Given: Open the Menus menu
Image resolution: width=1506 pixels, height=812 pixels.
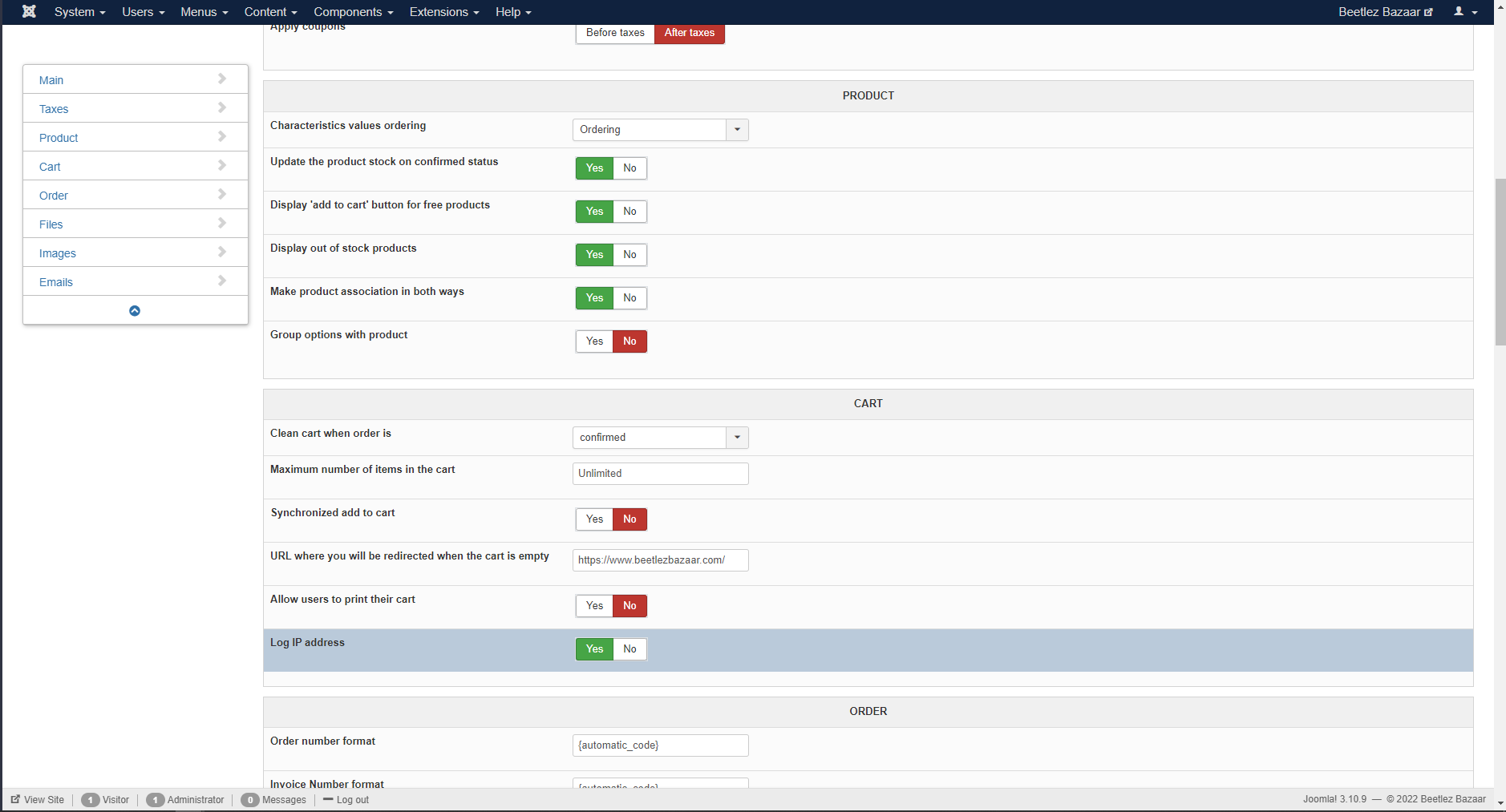Looking at the screenshot, I should (204, 12).
